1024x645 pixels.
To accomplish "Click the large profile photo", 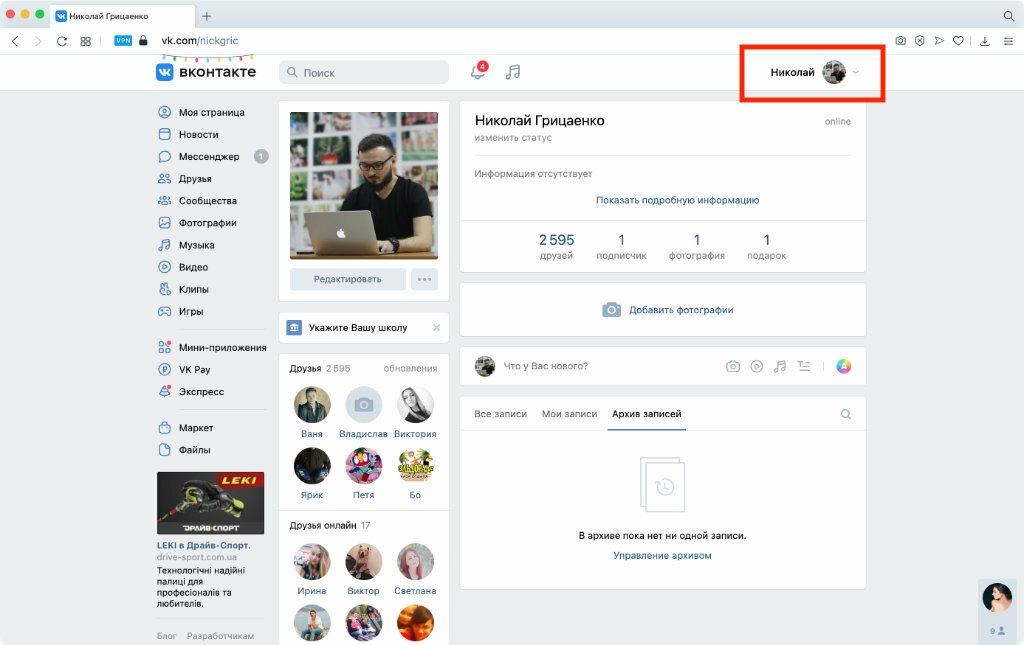I will [364, 185].
